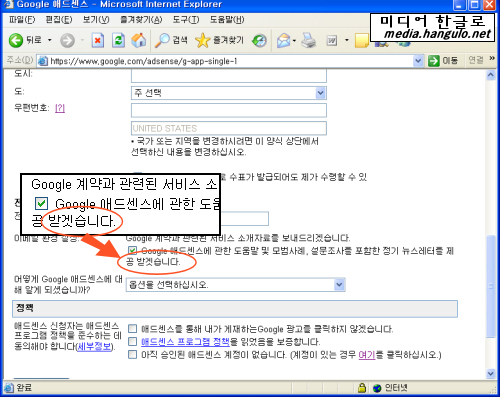Open the Mail envelope icon
This screenshot has width=500, height=397.
tap(284, 41)
